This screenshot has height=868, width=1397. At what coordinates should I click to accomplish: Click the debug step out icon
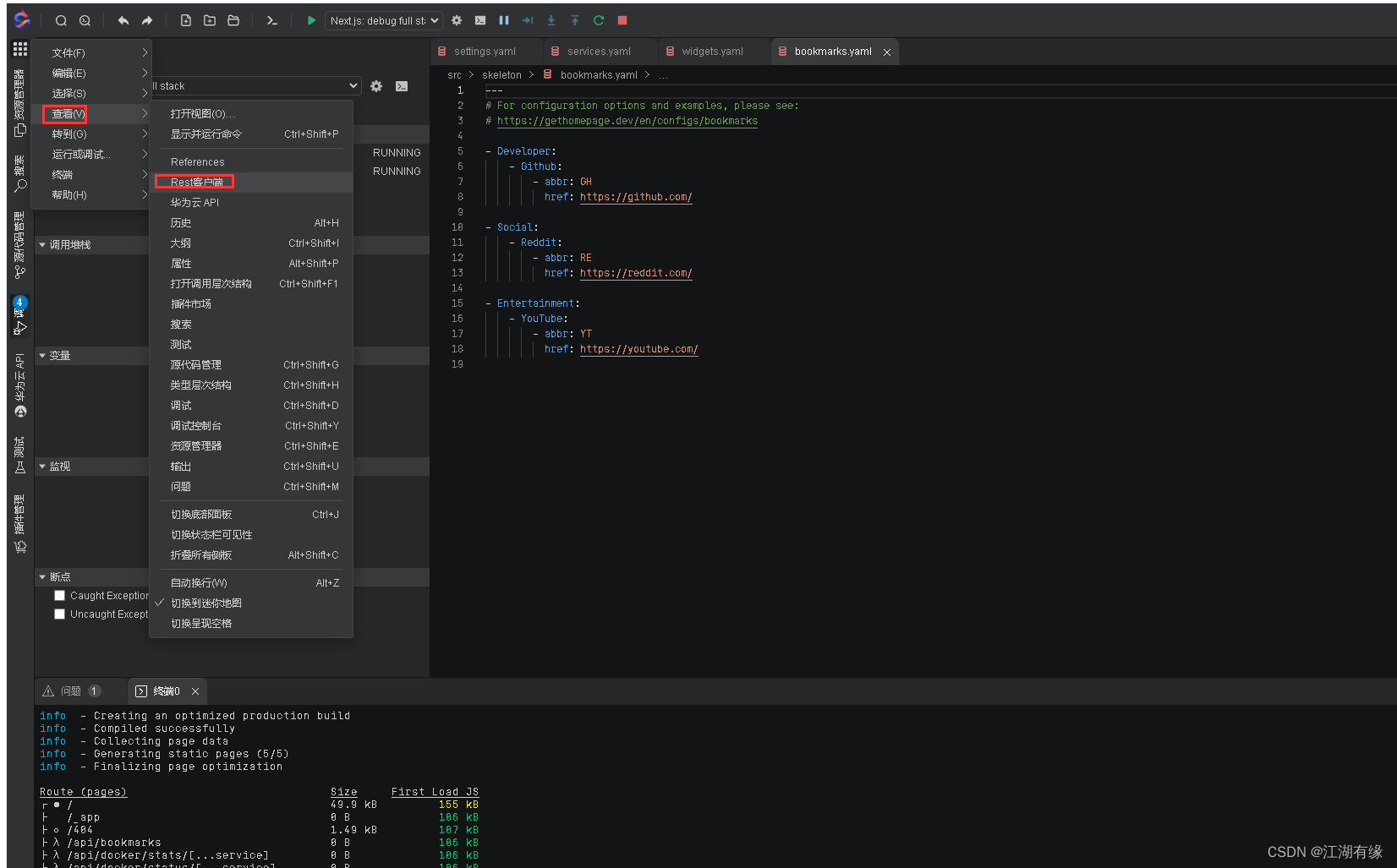[x=575, y=20]
